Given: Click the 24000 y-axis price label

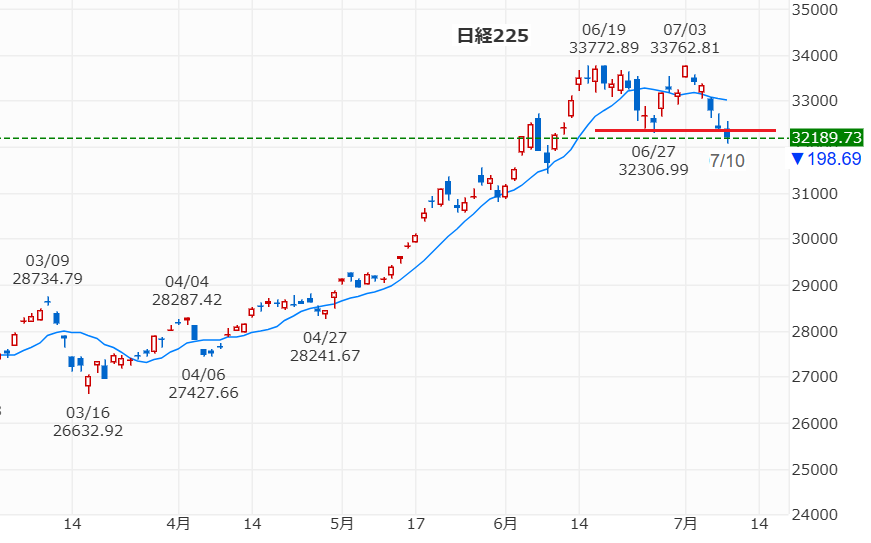Looking at the screenshot, I should [x=814, y=515].
